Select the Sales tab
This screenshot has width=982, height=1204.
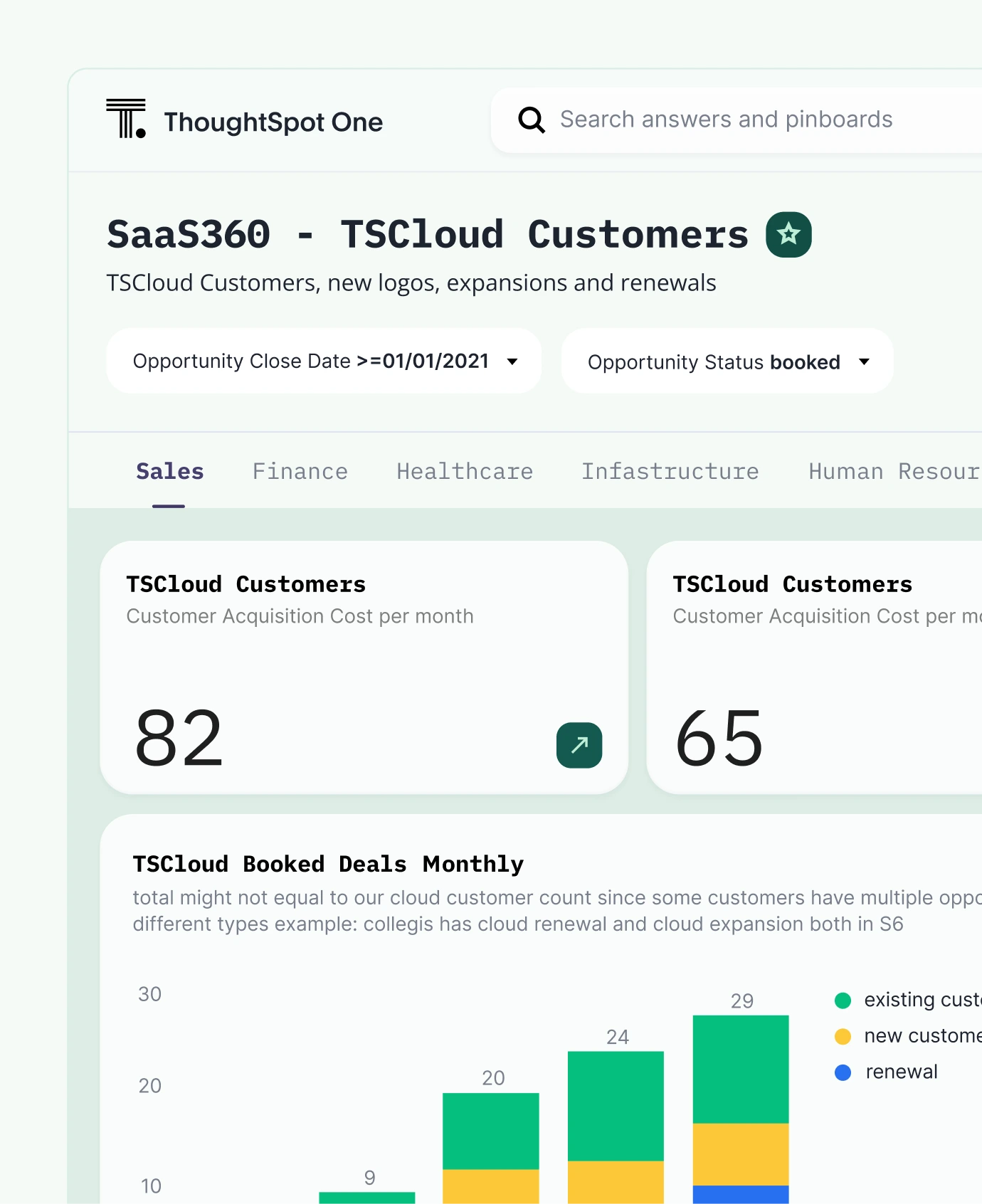click(x=169, y=472)
